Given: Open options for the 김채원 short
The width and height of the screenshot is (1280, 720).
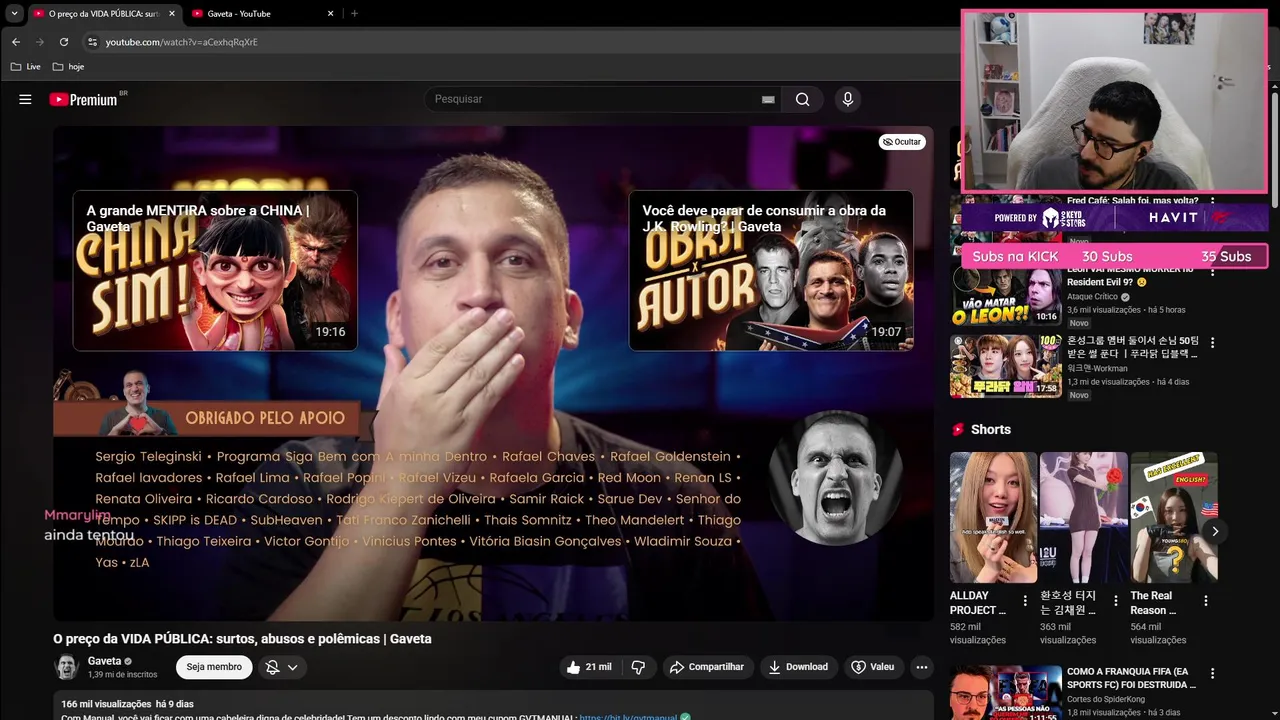Looking at the screenshot, I should [1115, 601].
